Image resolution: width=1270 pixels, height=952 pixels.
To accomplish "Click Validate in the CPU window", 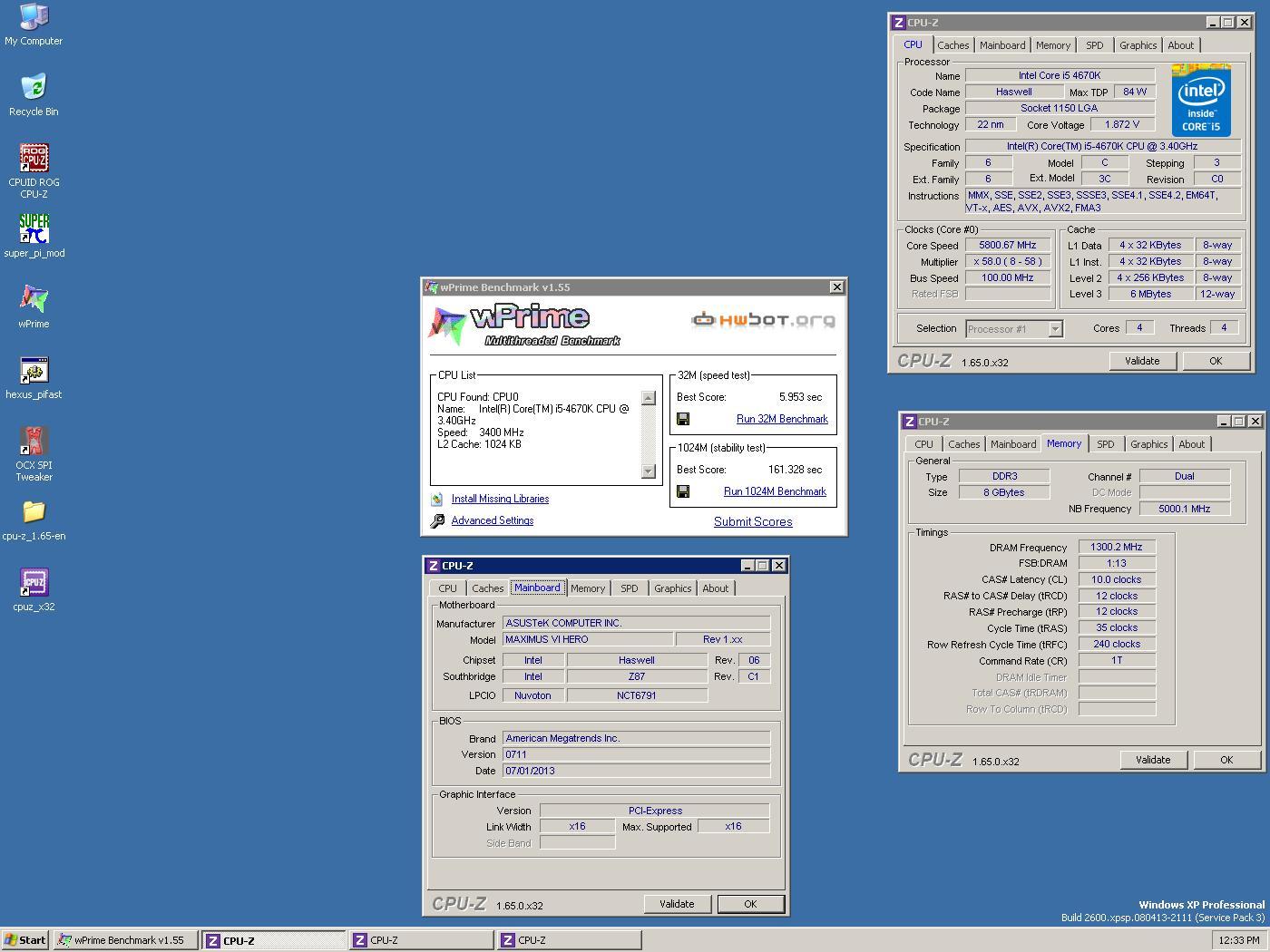I will pyautogui.click(x=1142, y=361).
